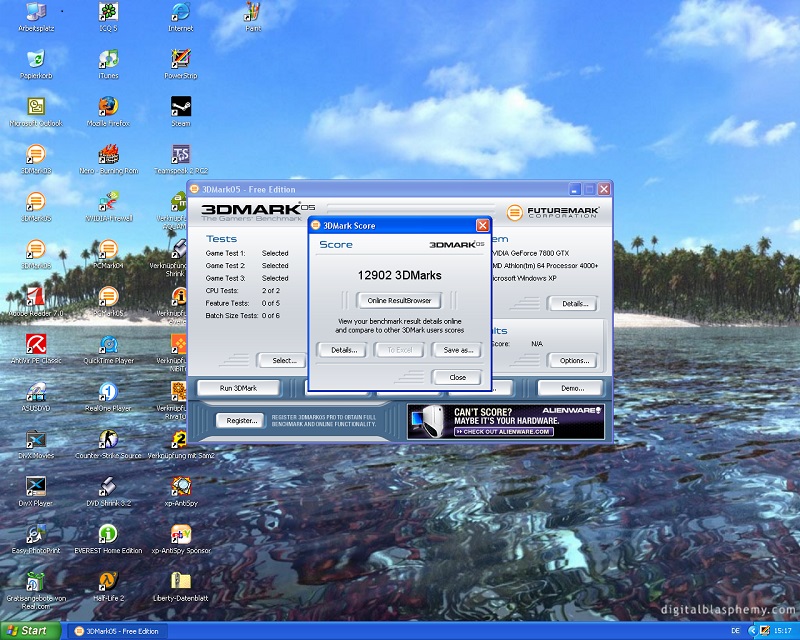Select the DivX Player shortcut
This screenshot has width=800, height=640.
click(x=36, y=491)
